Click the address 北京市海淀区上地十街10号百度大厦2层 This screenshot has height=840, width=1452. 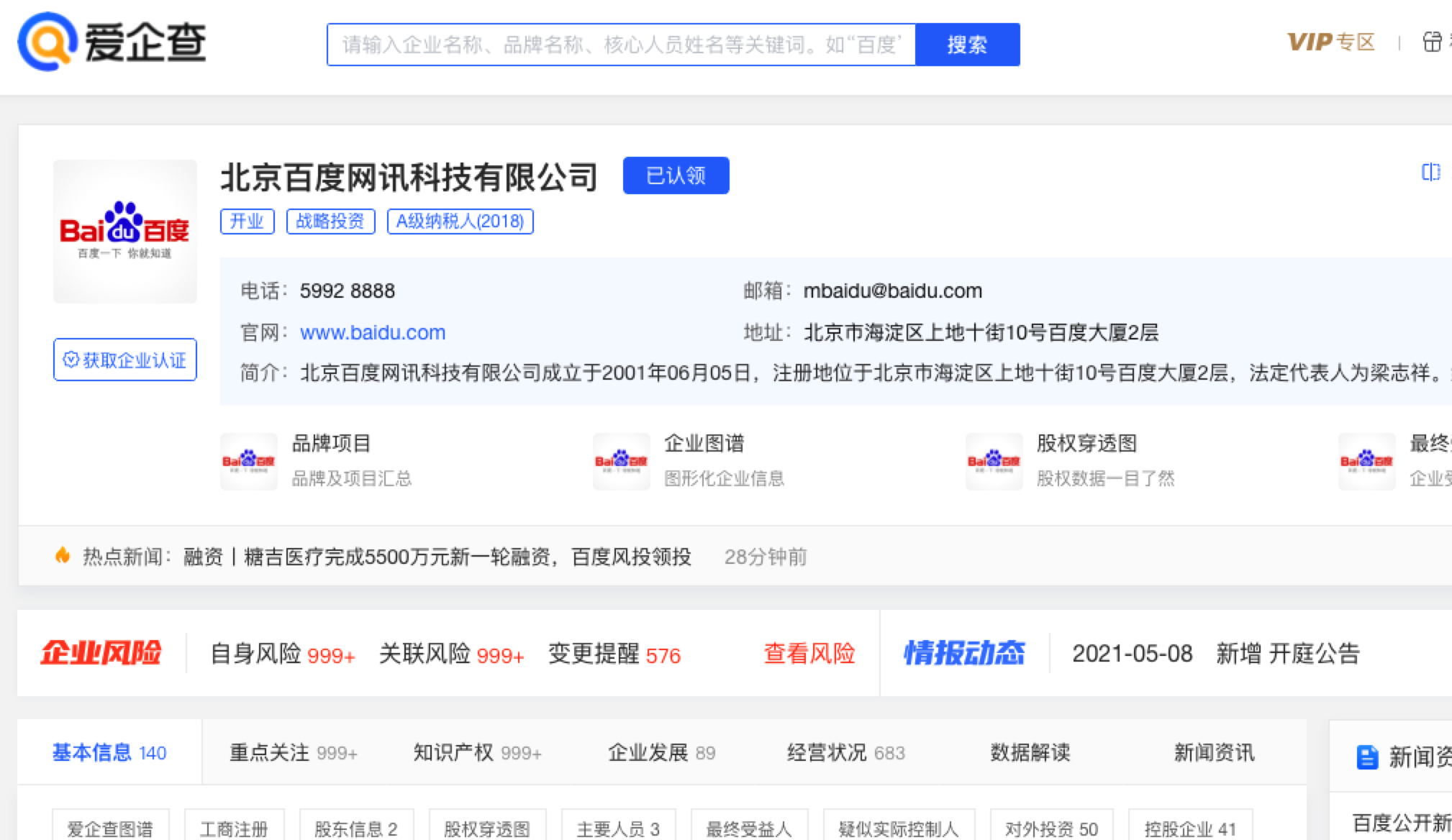pyautogui.click(x=981, y=332)
